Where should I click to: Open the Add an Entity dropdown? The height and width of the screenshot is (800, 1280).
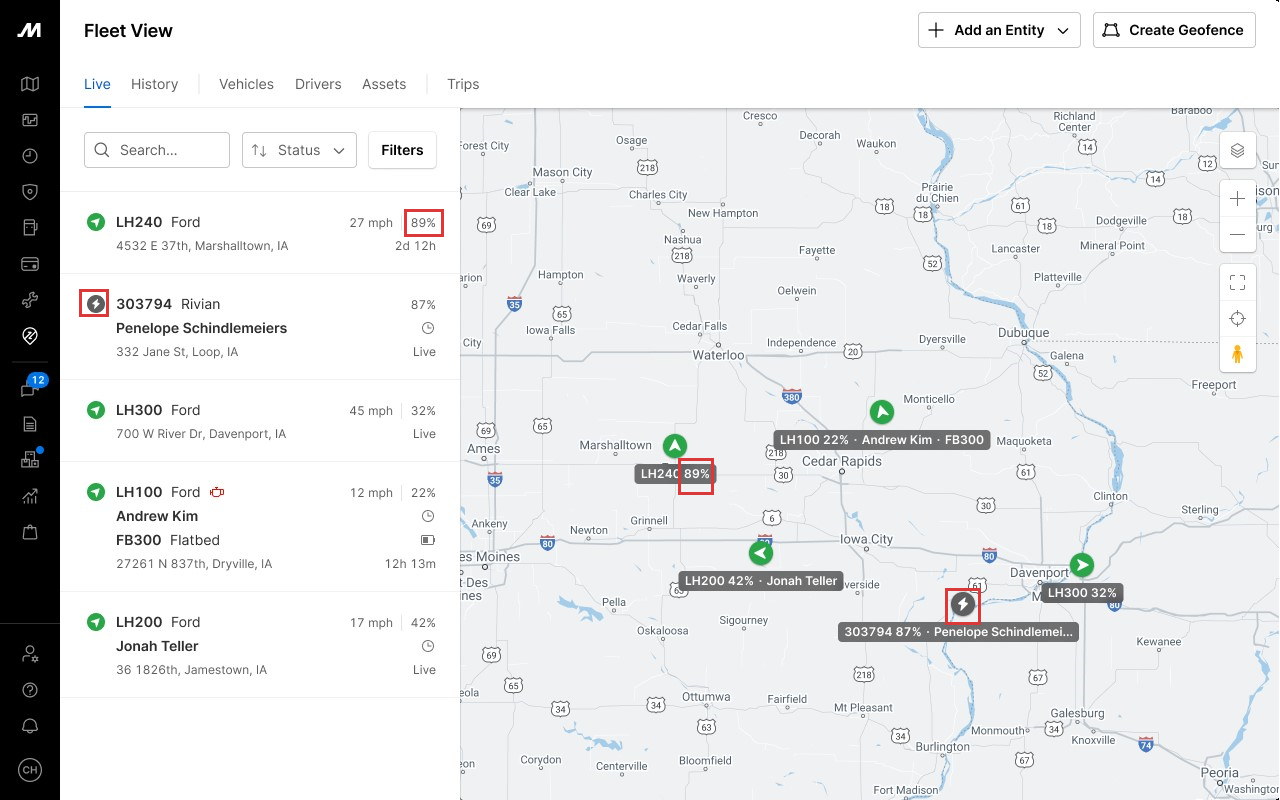coord(999,30)
